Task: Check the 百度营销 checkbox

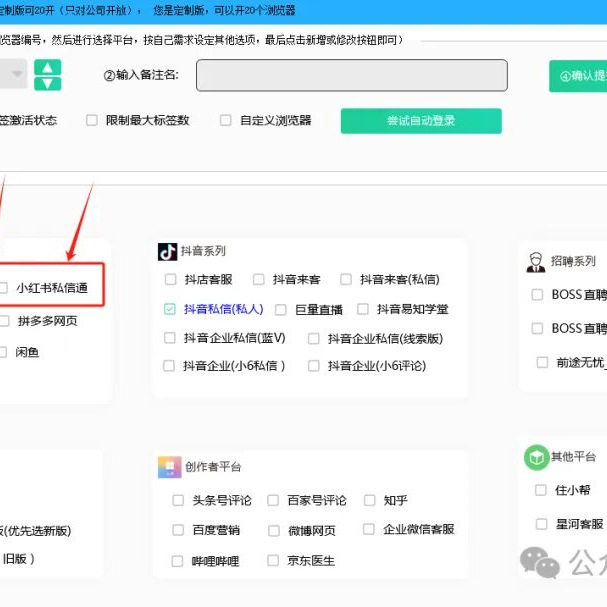Action: 178,530
